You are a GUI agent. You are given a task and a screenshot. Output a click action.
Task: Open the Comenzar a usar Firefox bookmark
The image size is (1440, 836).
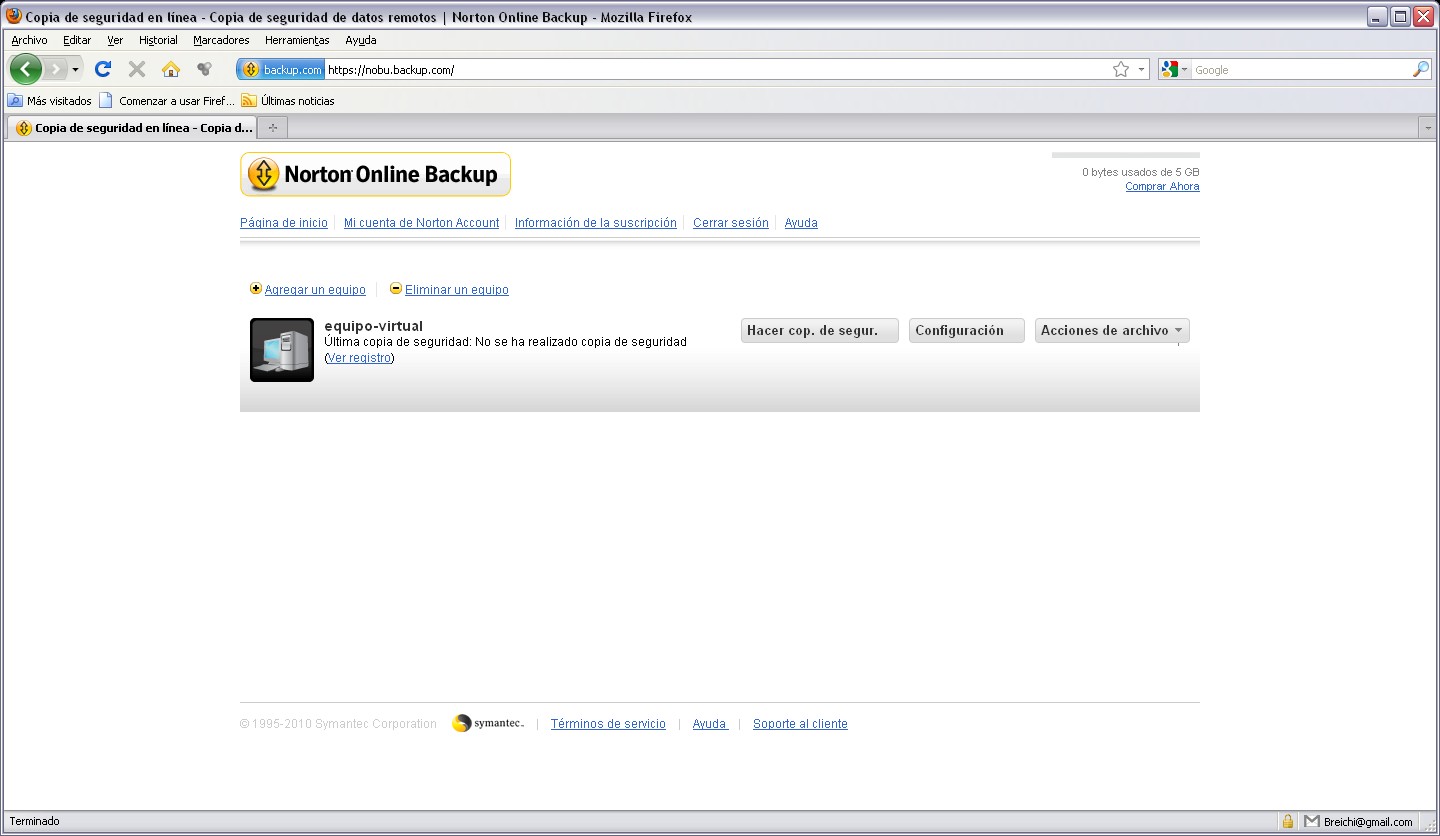point(167,101)
